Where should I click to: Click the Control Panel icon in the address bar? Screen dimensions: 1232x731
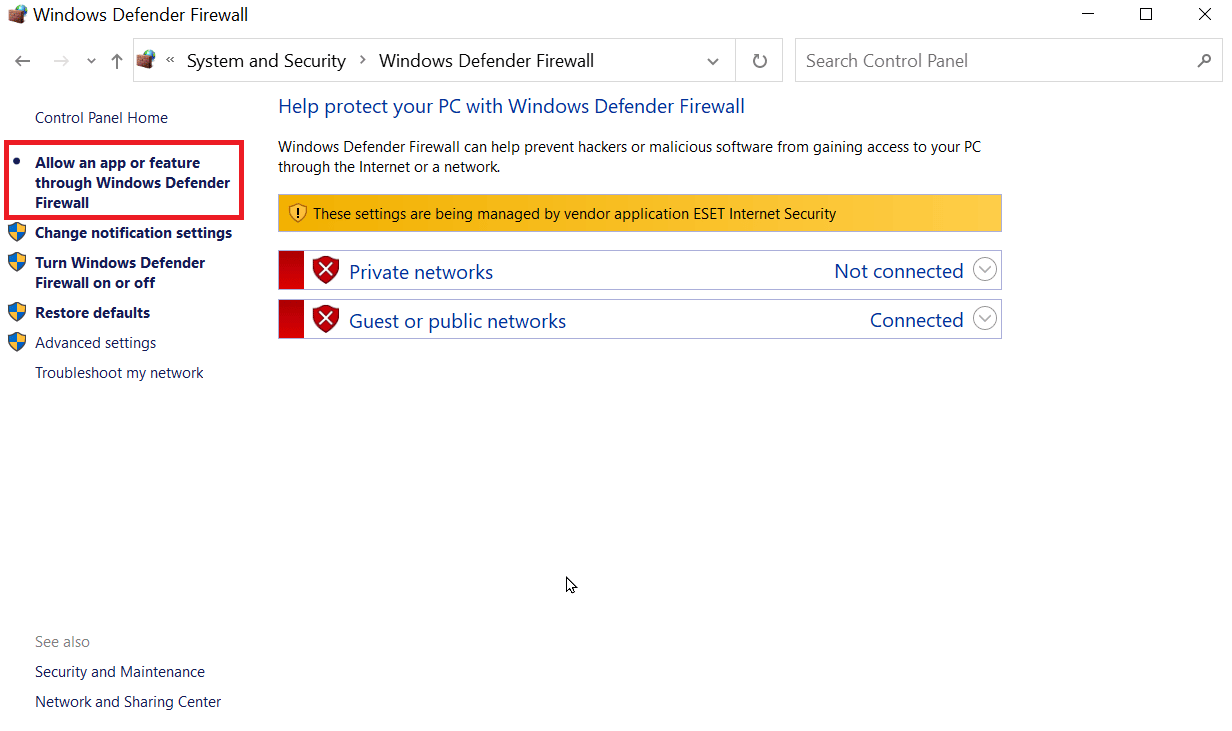[x=145, y=60]
